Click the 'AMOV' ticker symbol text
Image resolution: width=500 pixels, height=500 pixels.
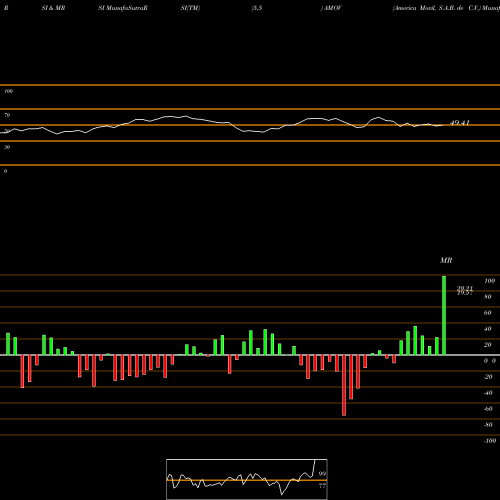point(333,8)
